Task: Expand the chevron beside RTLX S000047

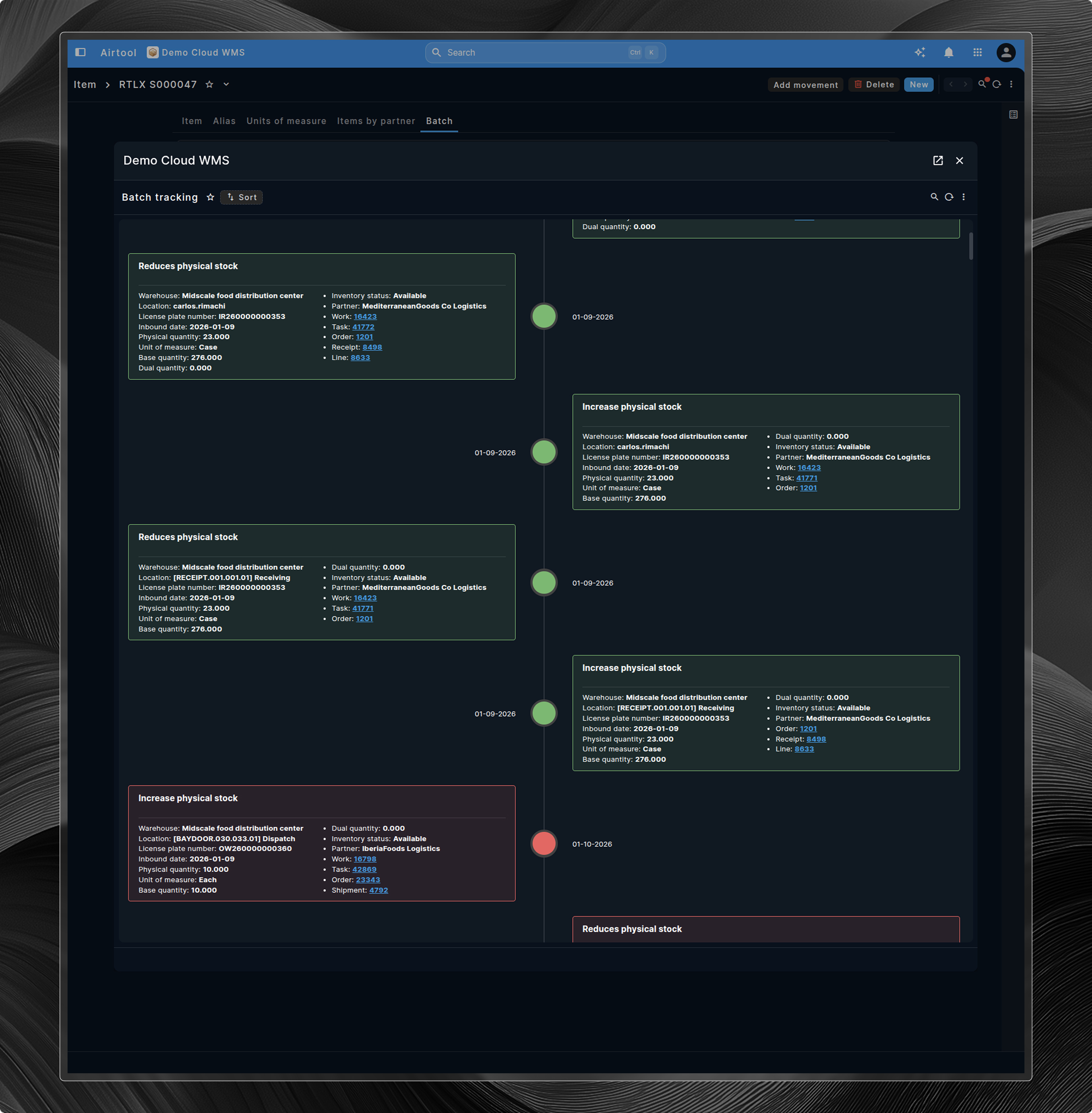Action: pyautogui.click(x=227, y=84)
